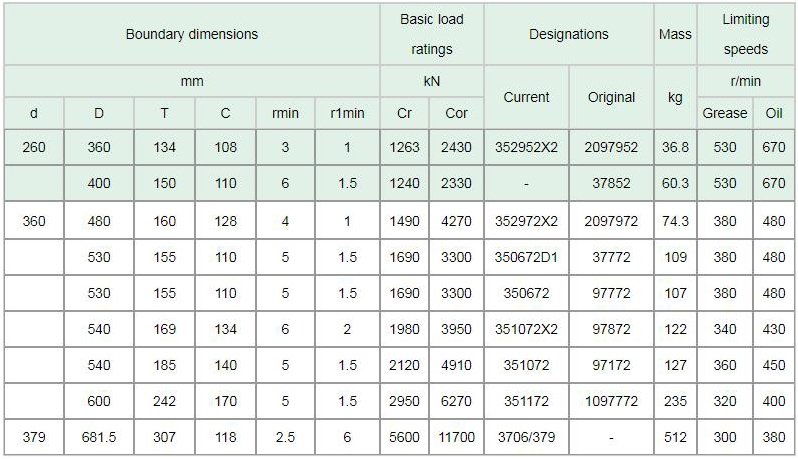Click the 379 bore diameter cell
Image resolution: width=798 pixels, height=459 pixels.
(x=34, y=436)
